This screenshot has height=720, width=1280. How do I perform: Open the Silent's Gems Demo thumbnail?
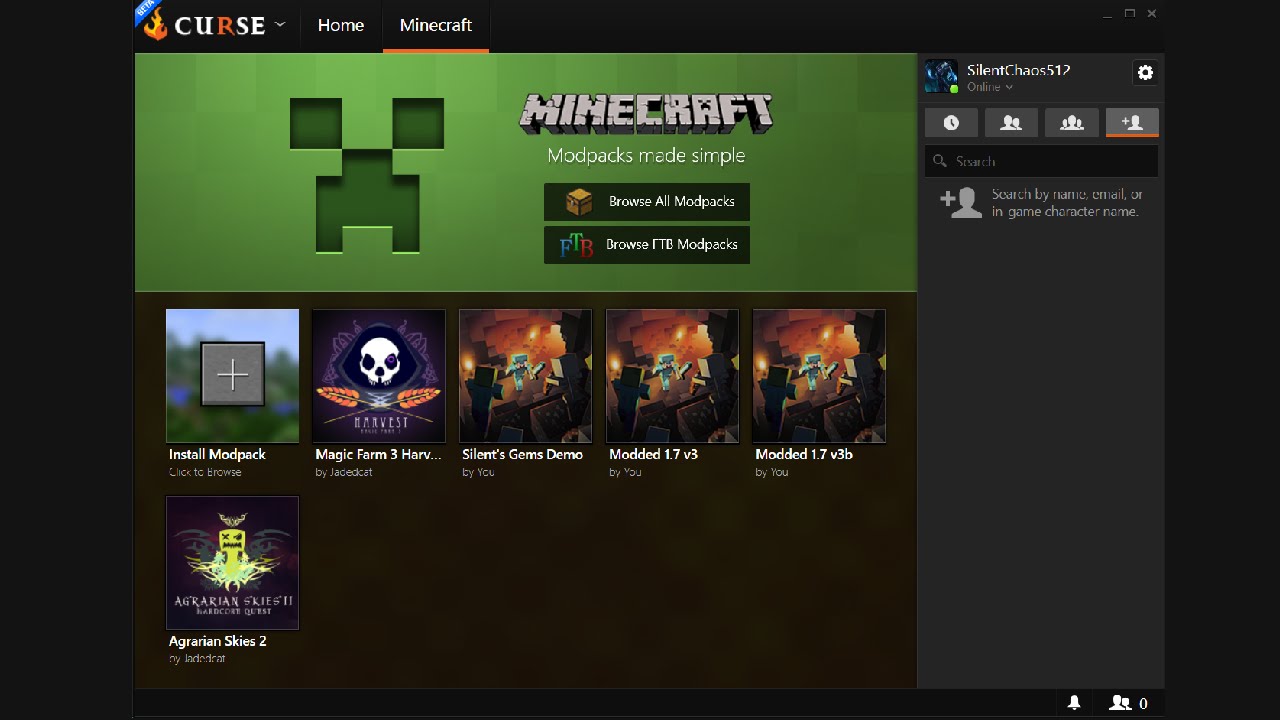526,376
